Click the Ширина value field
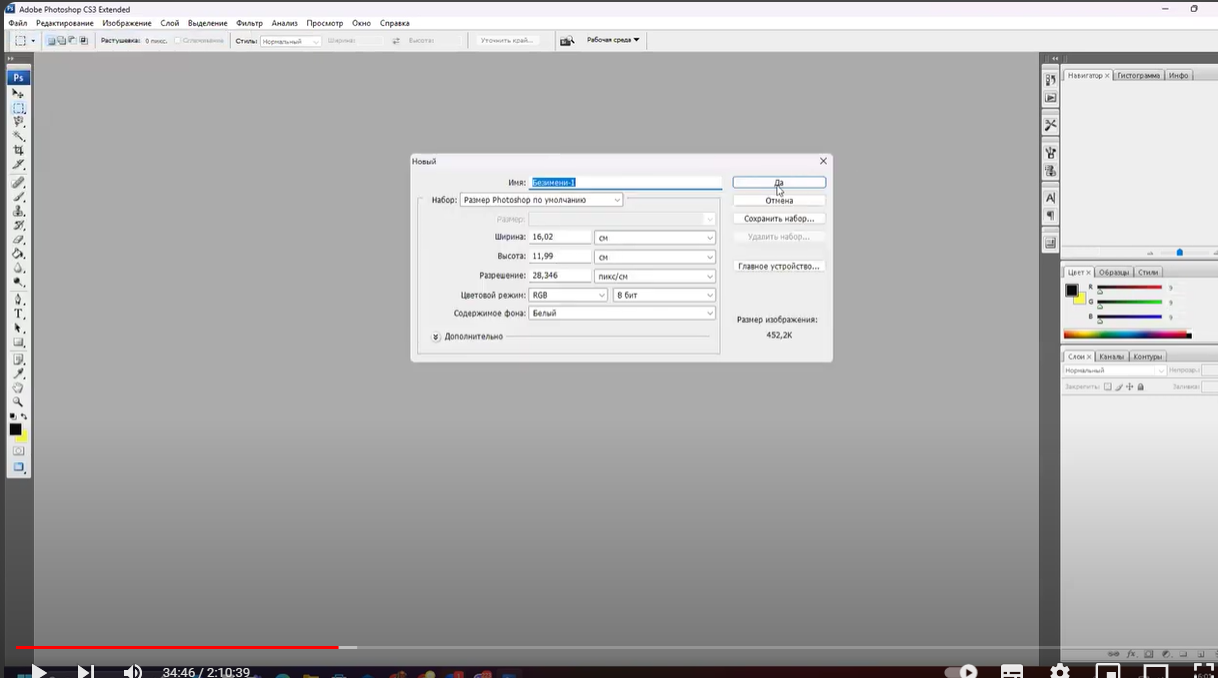The height and width of the screenshot is (678, 1218). click(560, 237)
